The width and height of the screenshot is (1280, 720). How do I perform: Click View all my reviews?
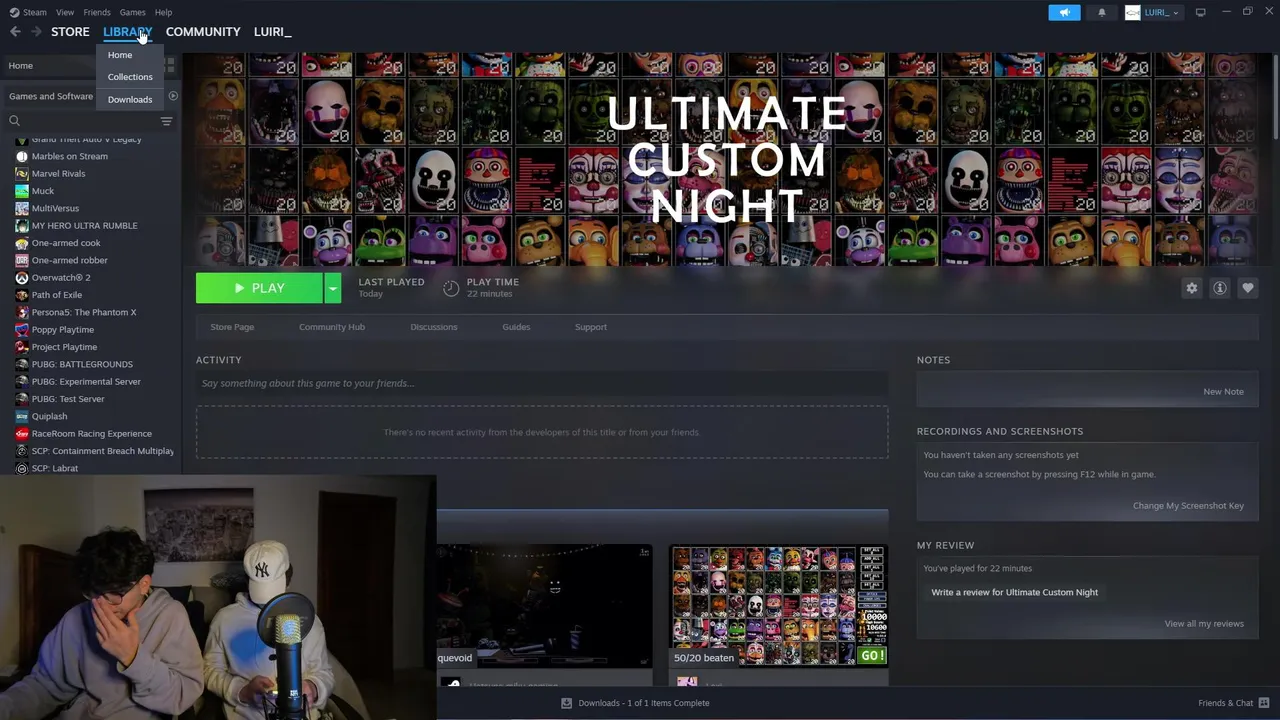(1204, 624)
